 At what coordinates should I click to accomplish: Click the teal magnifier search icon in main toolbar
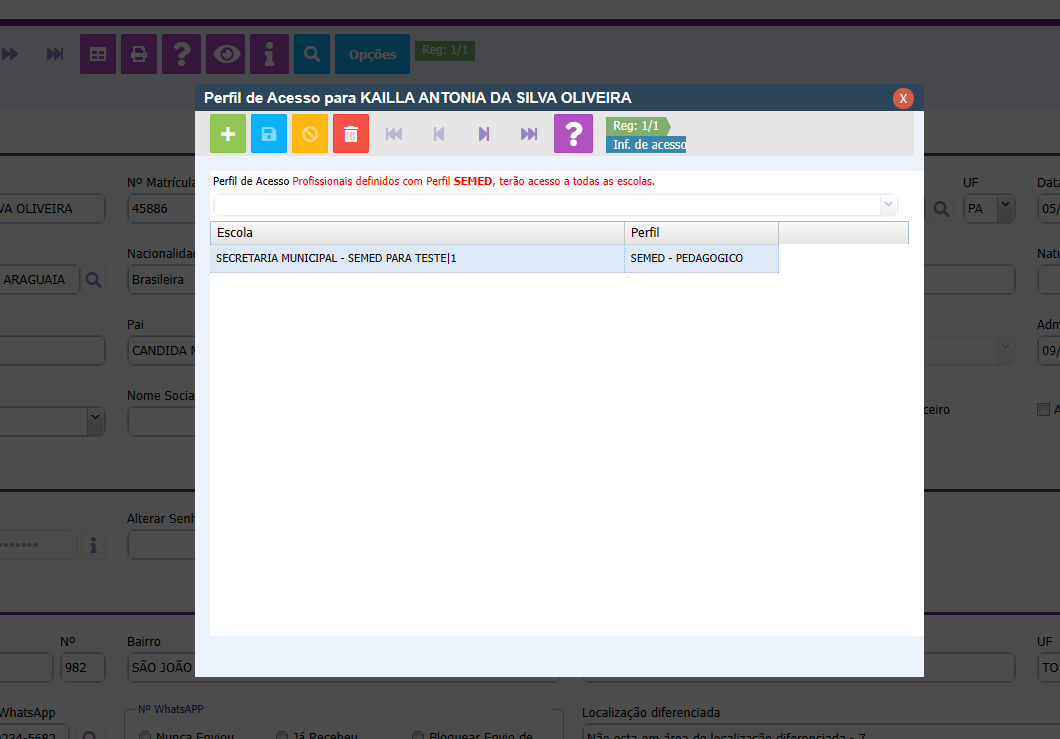coord(312,54)
